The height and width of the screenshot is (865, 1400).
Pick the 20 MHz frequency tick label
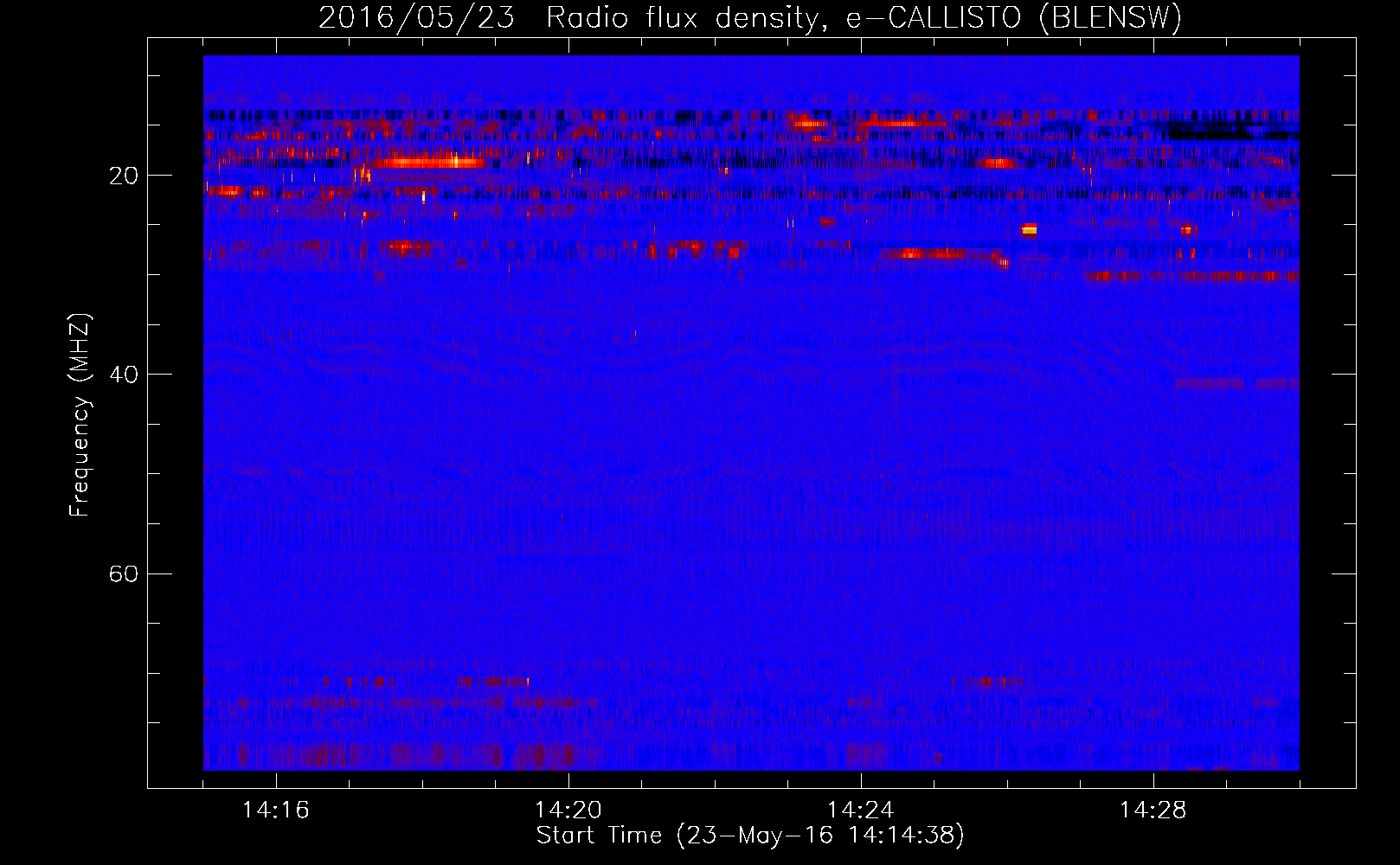click(x=124, y=176)
